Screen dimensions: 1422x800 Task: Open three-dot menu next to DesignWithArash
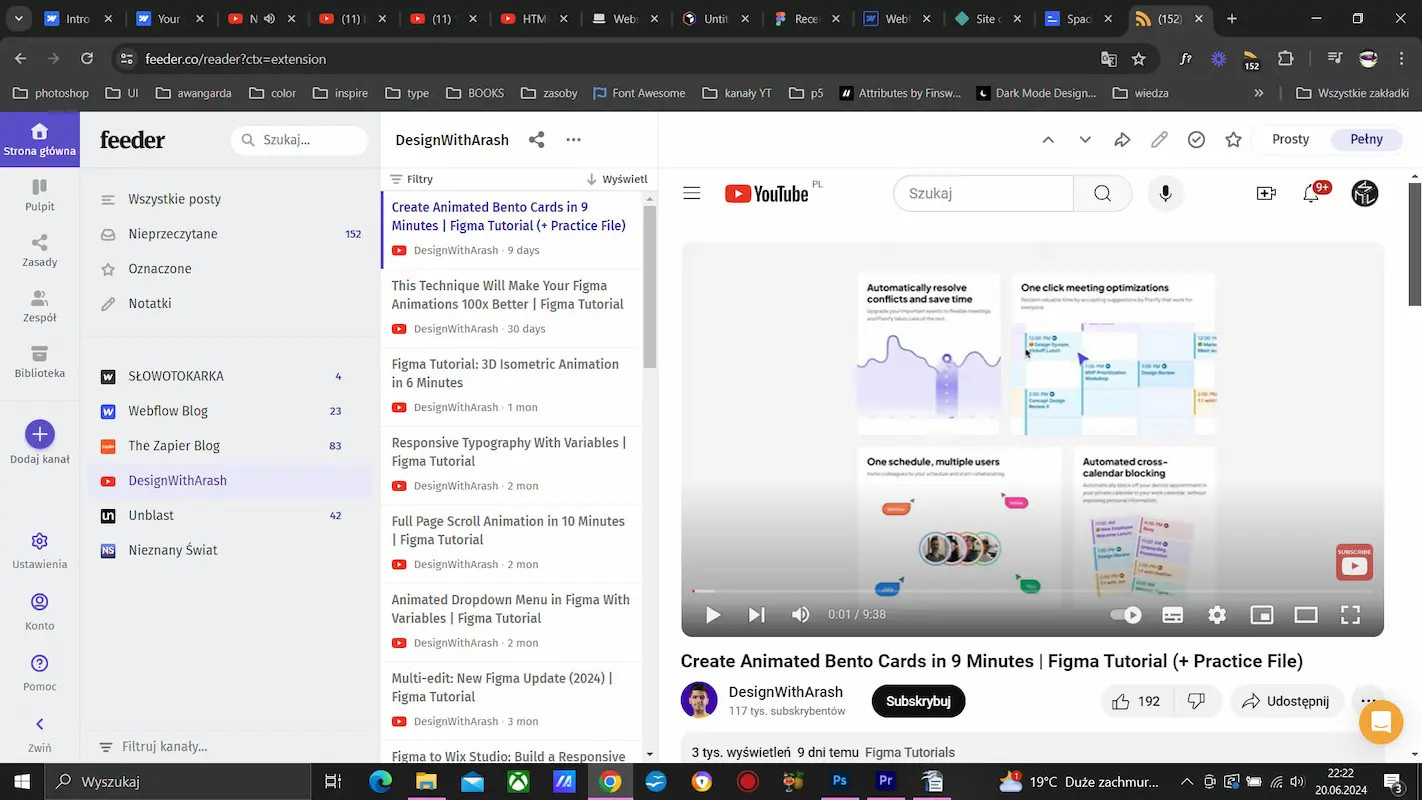[573, 140]
